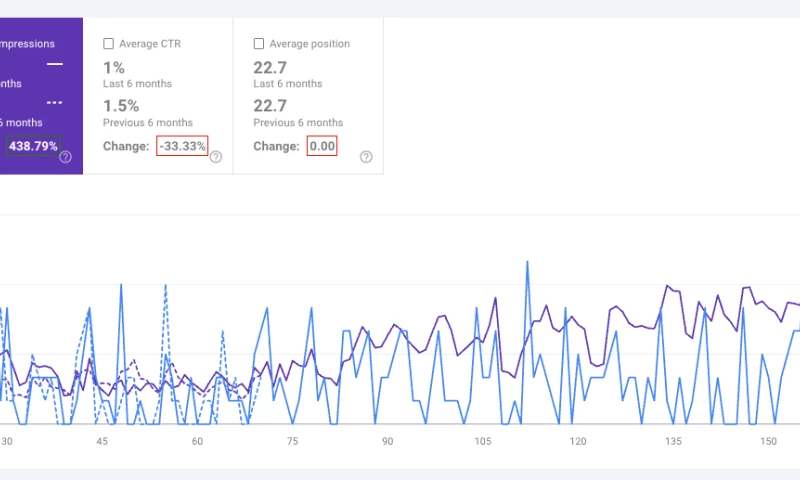
Task: Click x-axis label 90
Action: 388,441
